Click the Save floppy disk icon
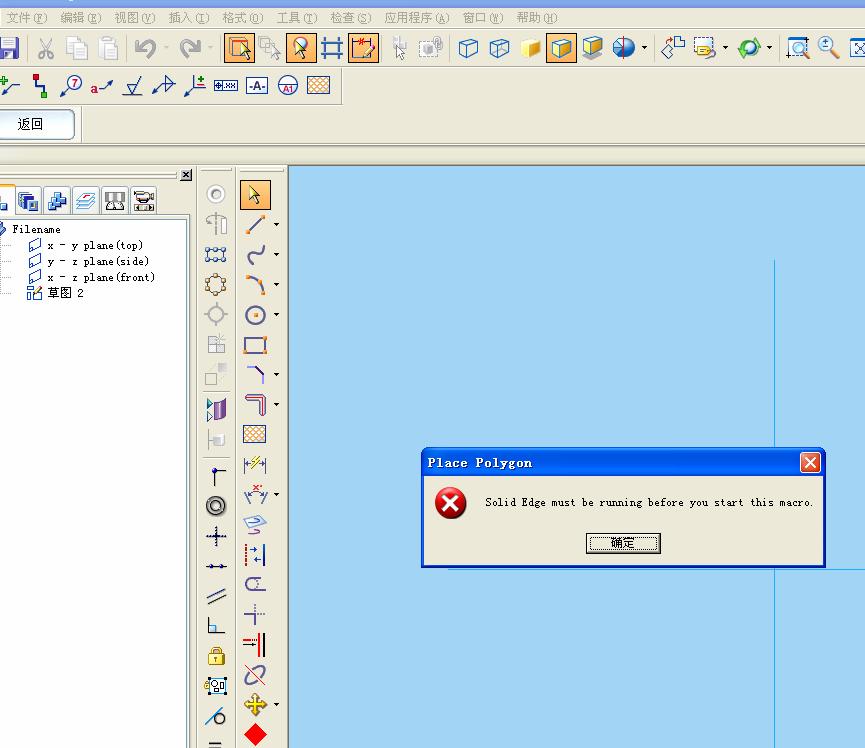 click(x=9, y=48)
